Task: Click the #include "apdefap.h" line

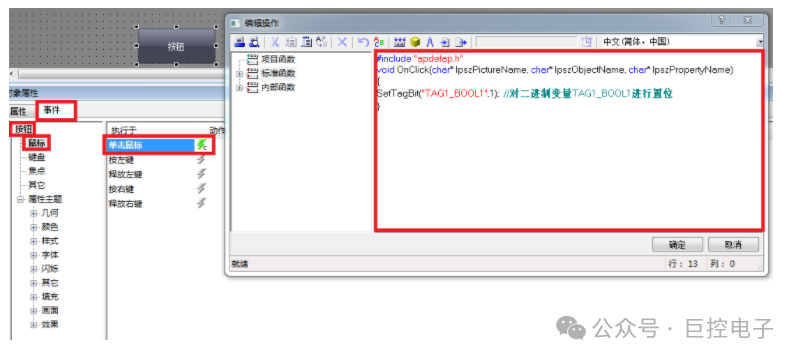Action: coord(420,59)
